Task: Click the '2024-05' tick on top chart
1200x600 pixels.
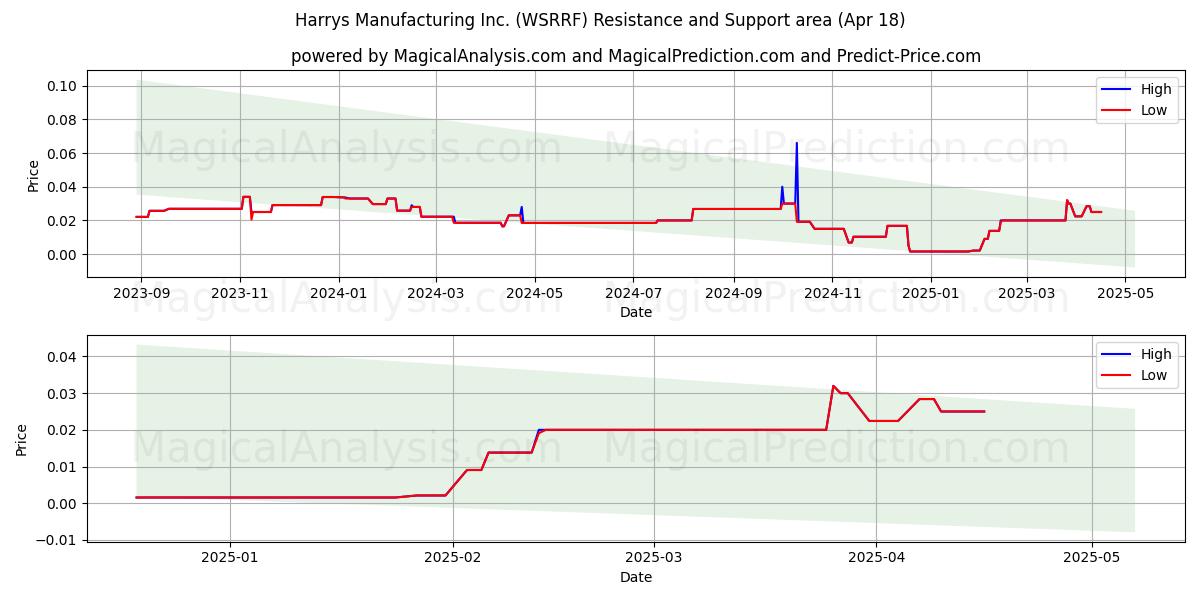Action: (x=534, y=293)
